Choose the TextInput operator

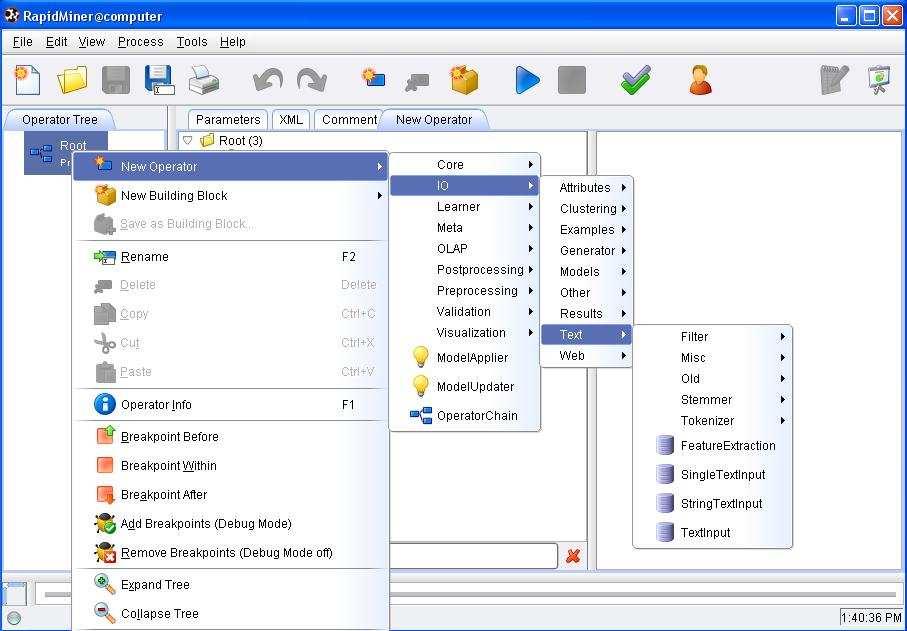713,532
